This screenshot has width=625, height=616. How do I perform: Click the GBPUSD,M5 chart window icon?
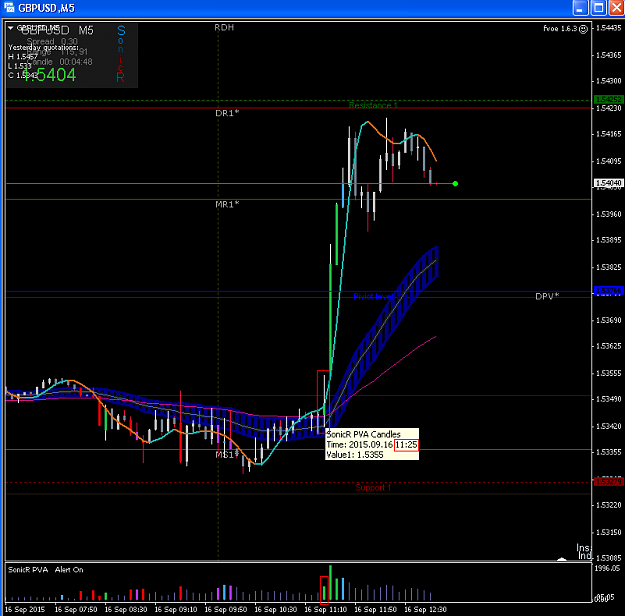[x=9, y=7]
